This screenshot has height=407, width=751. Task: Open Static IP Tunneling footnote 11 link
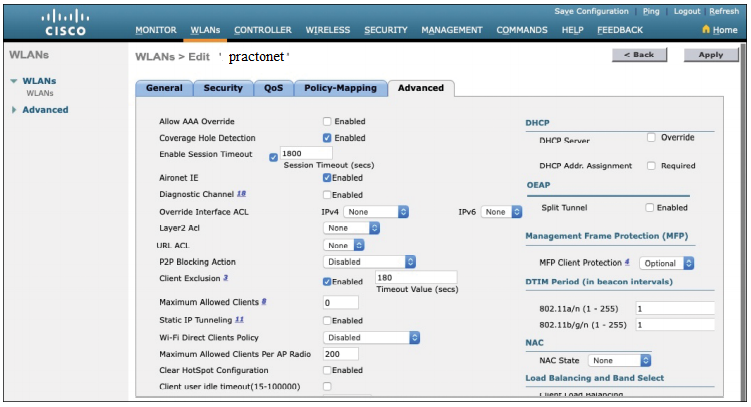tap(239, 319)
